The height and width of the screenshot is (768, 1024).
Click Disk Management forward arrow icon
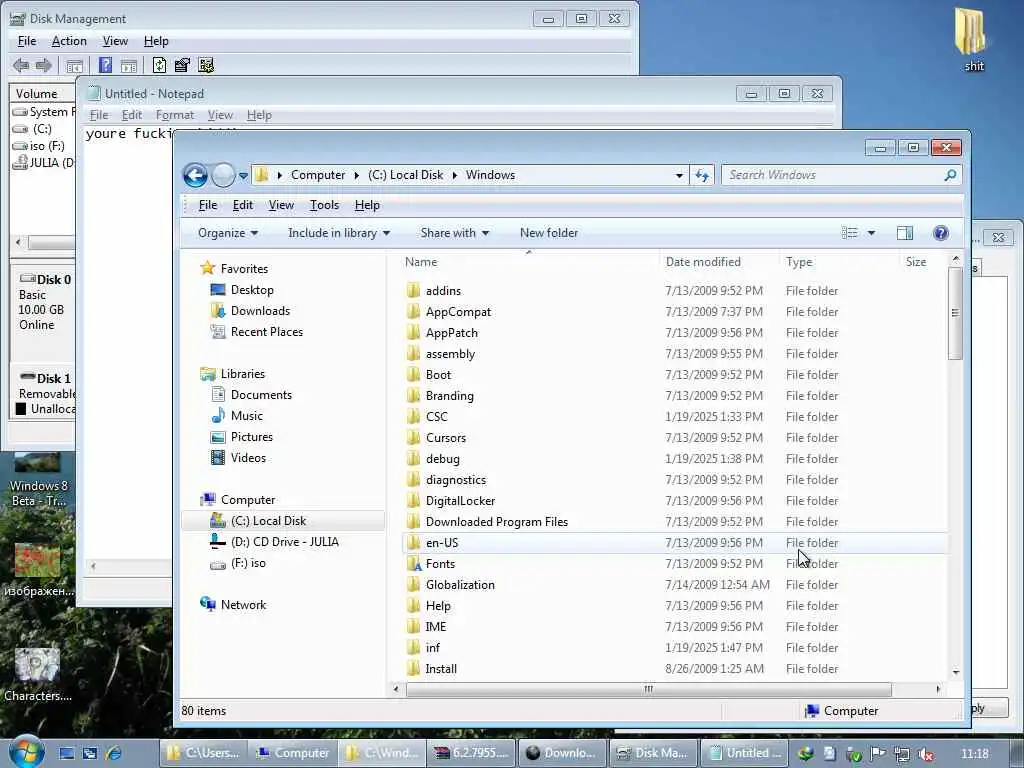point(44,65)
